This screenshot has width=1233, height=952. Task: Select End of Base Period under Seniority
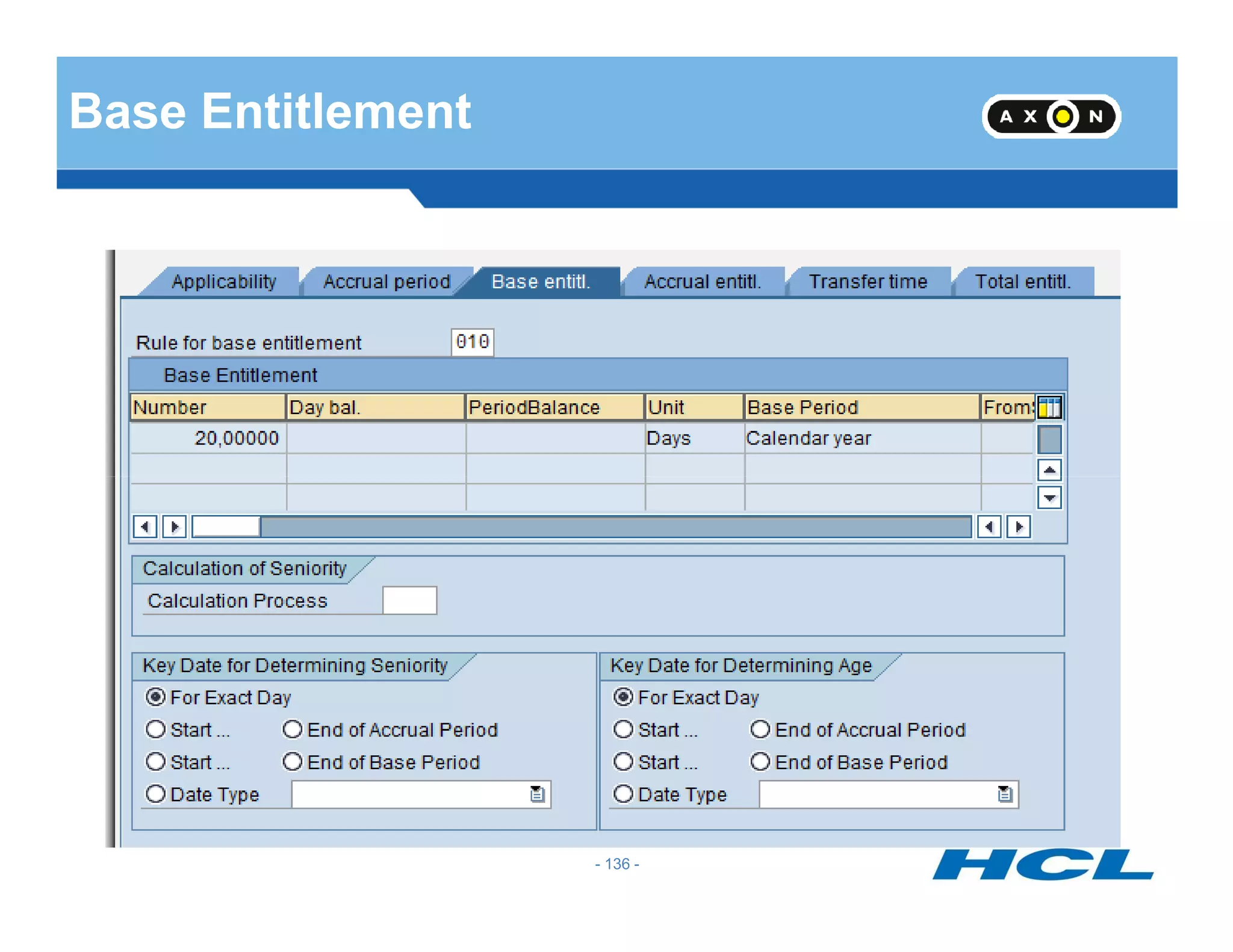click(x=292, y=762)
